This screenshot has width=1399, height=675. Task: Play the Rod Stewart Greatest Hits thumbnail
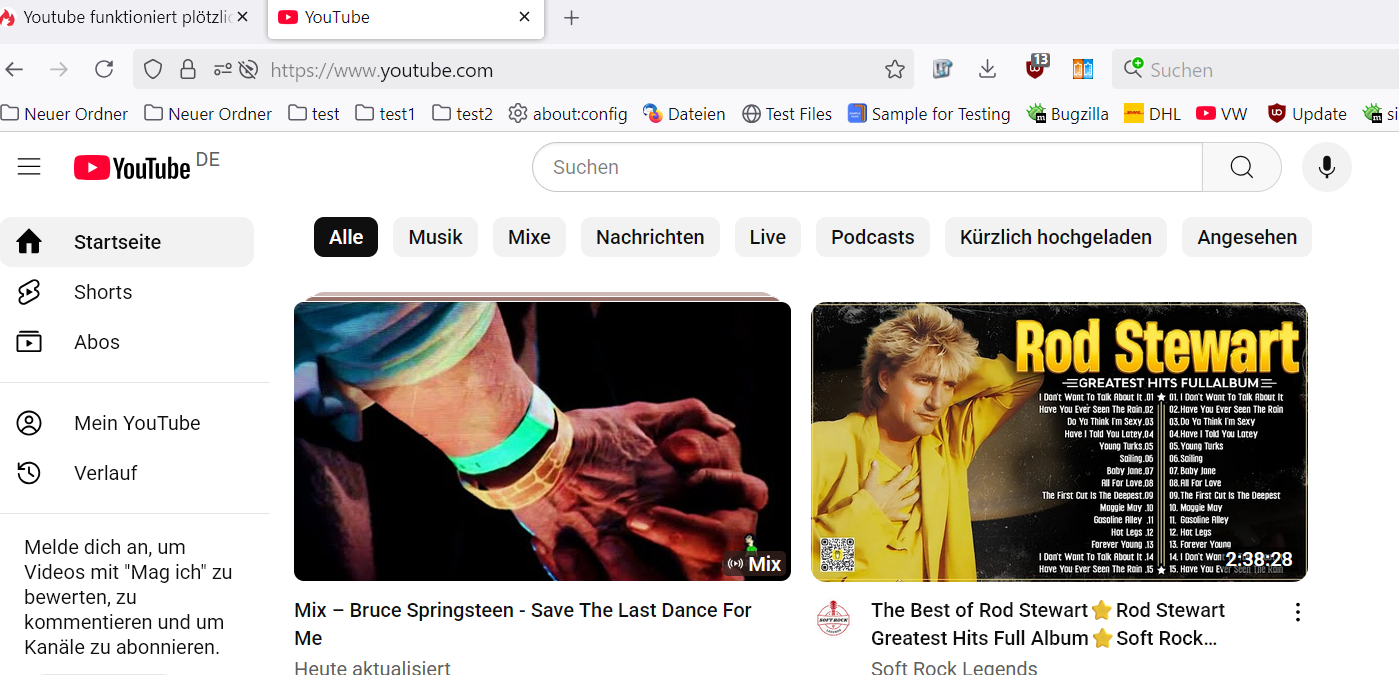pos(1059,441)
